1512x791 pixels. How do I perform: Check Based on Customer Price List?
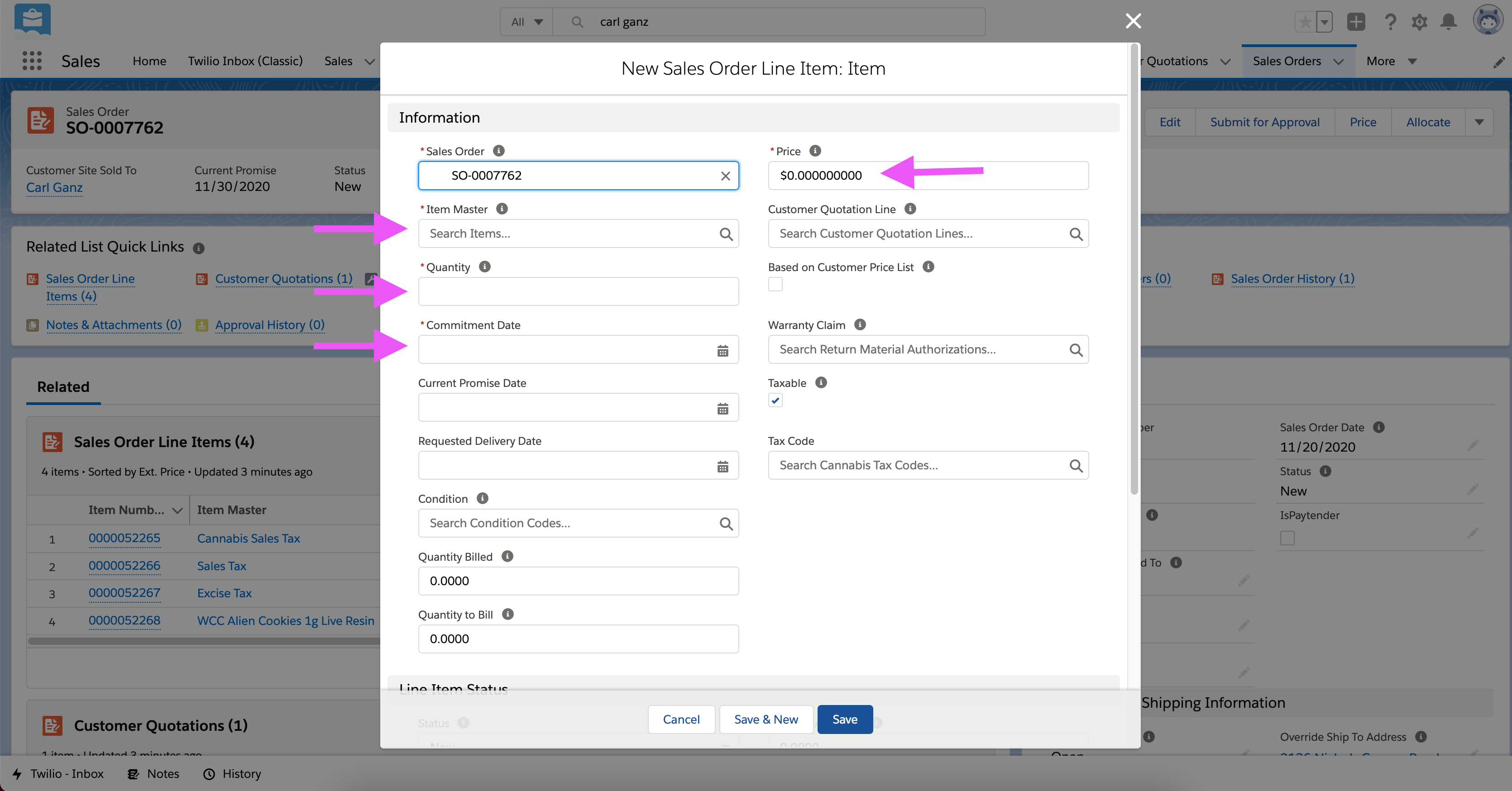tap(775, 285)
